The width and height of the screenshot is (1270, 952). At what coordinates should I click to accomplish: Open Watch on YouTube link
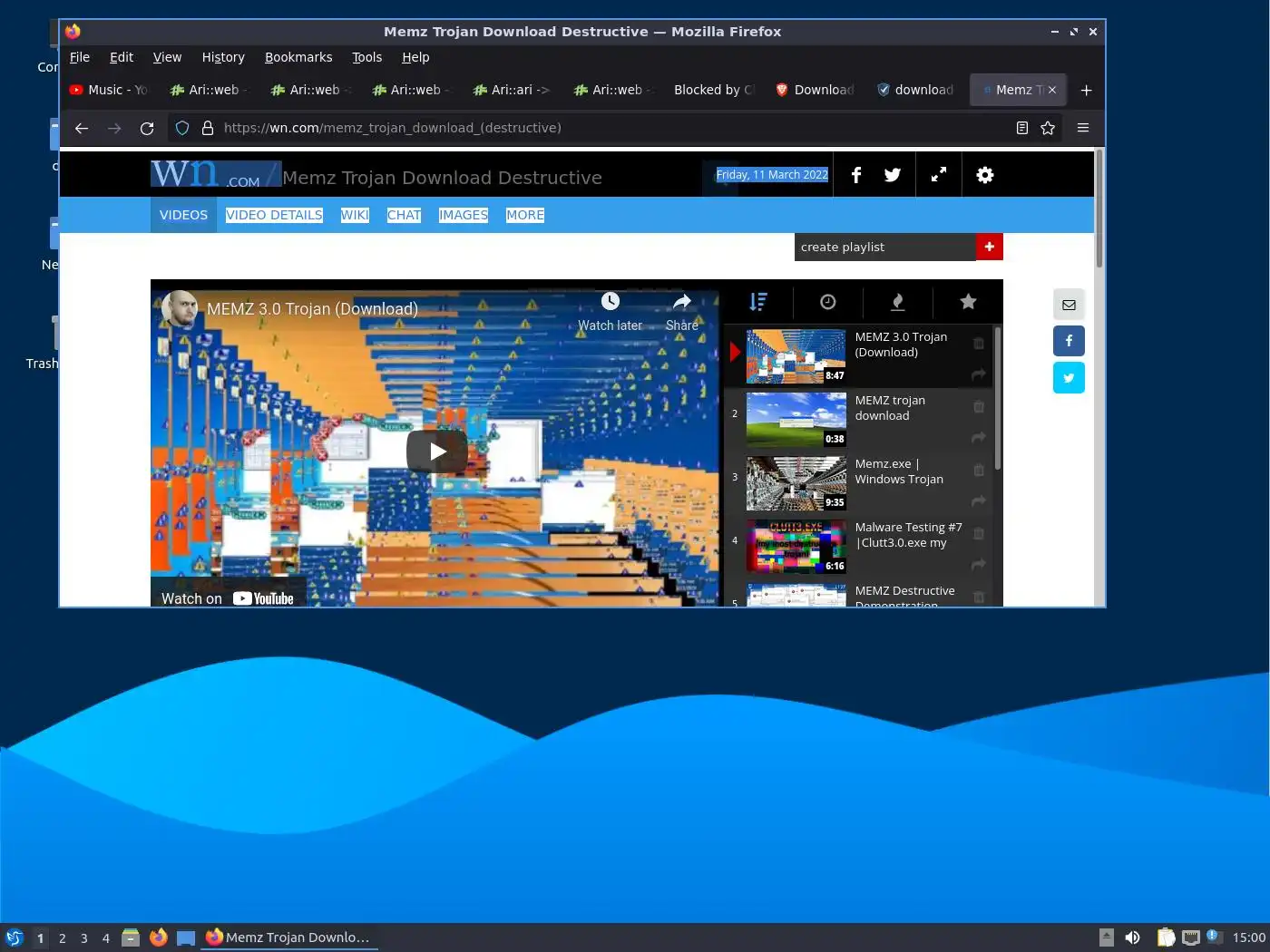click(228, 598)
